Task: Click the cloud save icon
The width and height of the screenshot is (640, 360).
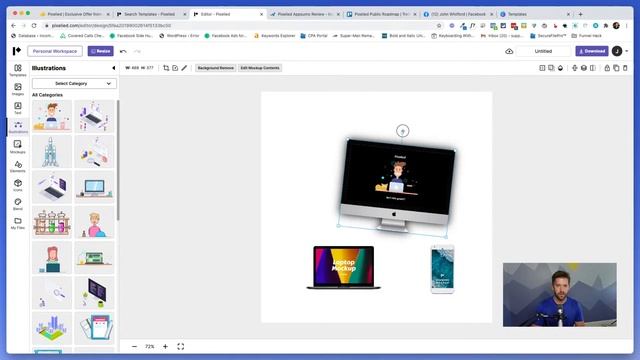Action: [509, 51]
